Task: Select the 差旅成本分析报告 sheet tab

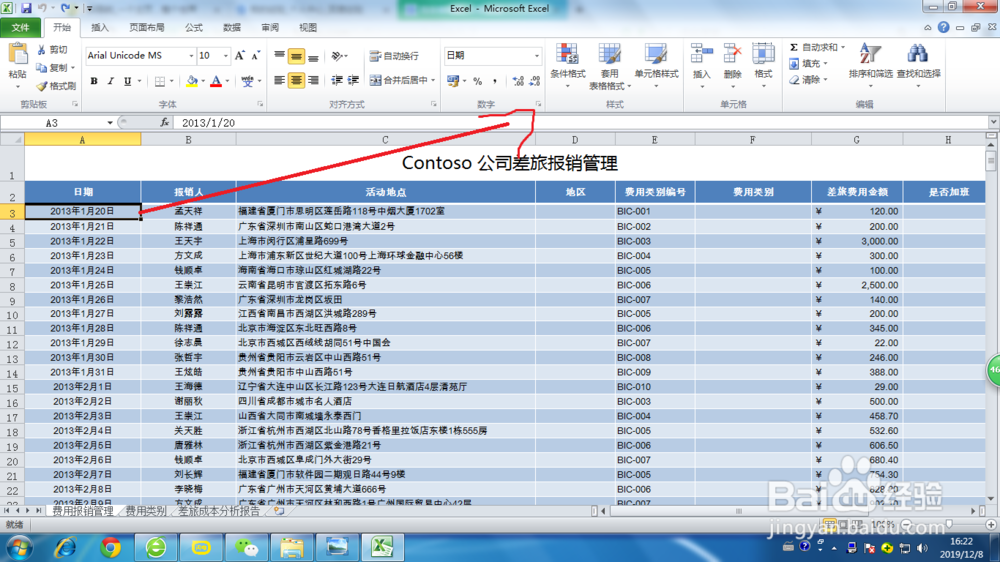Action: click(x=219, y=511)
